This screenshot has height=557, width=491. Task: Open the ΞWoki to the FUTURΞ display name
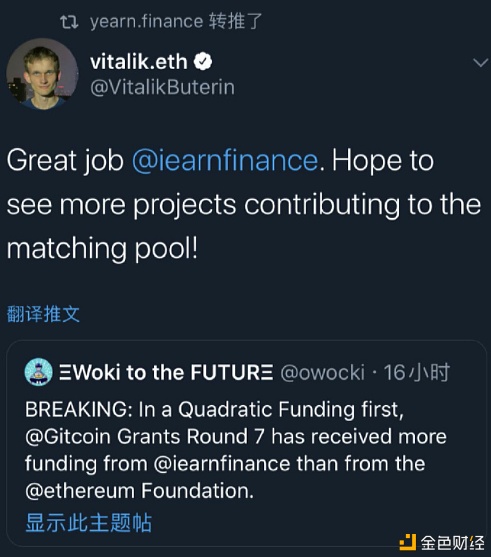coord(166,373)
